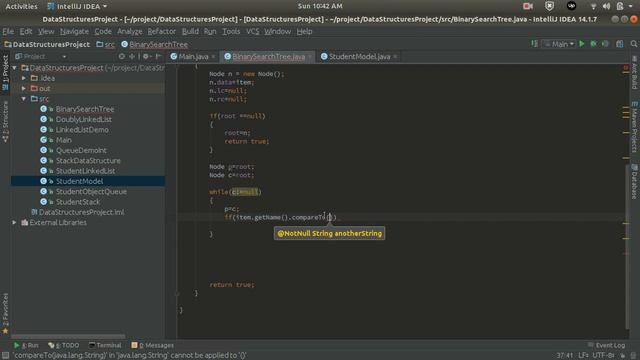Select BinarySearchTree in project tree
Viewport: 640px width, 360px height.
tap(85, 109)
